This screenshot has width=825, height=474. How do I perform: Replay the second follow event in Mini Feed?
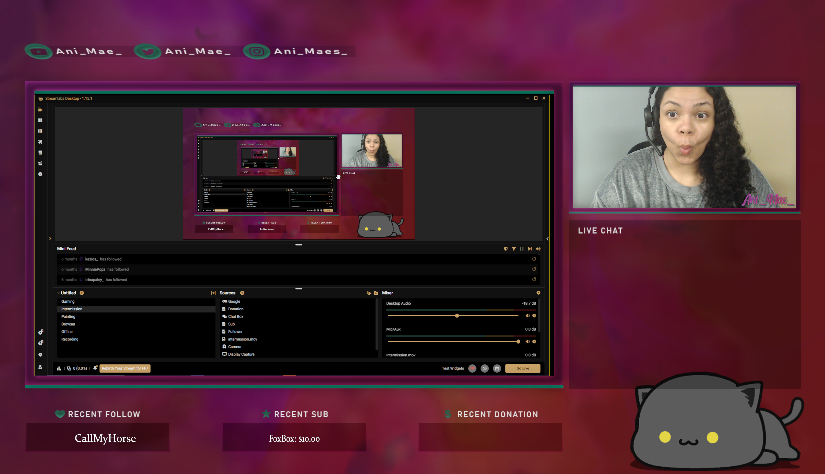[x=534, y=269]
